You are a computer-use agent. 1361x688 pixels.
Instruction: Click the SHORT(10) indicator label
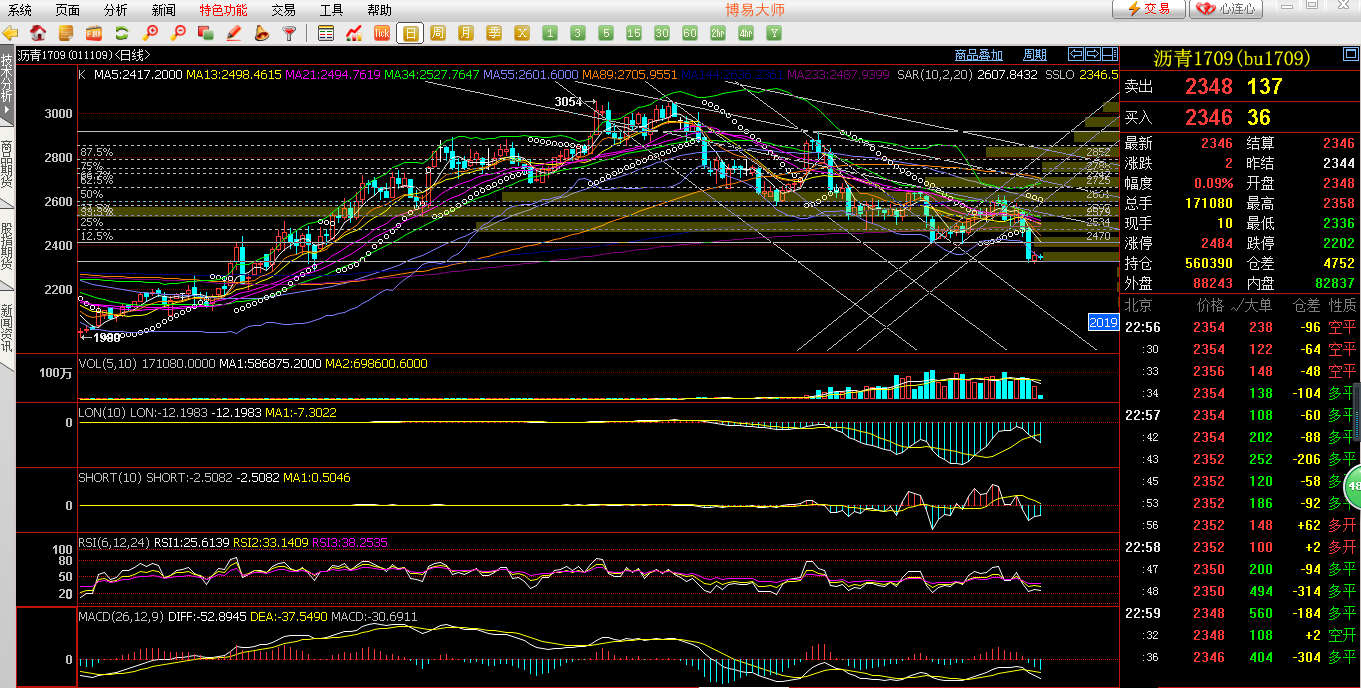[x=110, y=478]
